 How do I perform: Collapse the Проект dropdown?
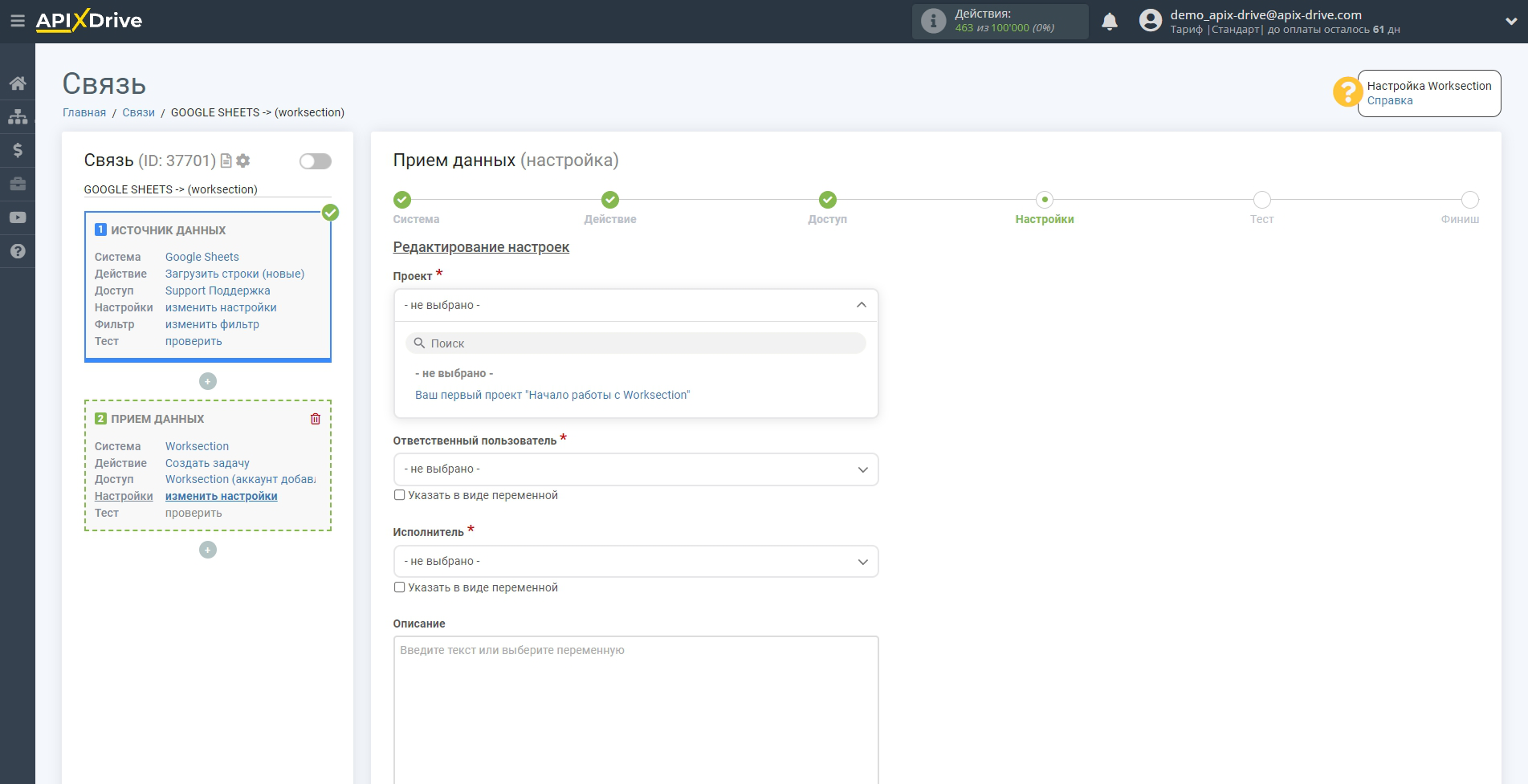click(636, 305)
